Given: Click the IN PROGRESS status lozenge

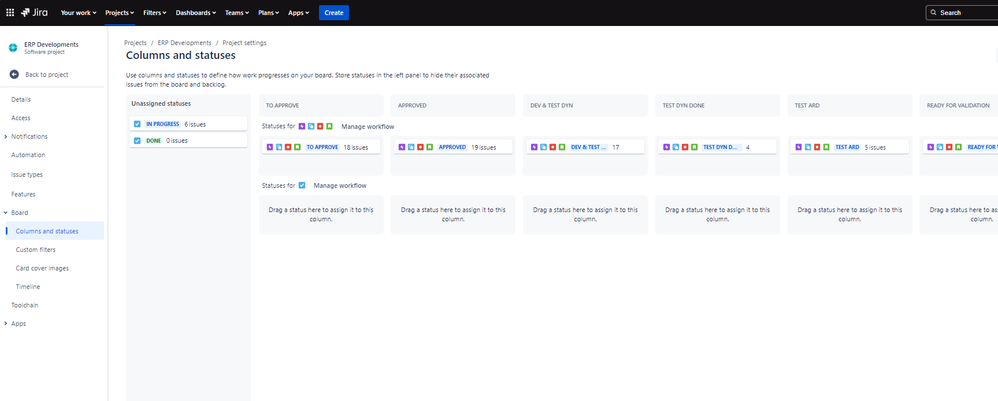Looking at the screenshot, I should point(163,124).
